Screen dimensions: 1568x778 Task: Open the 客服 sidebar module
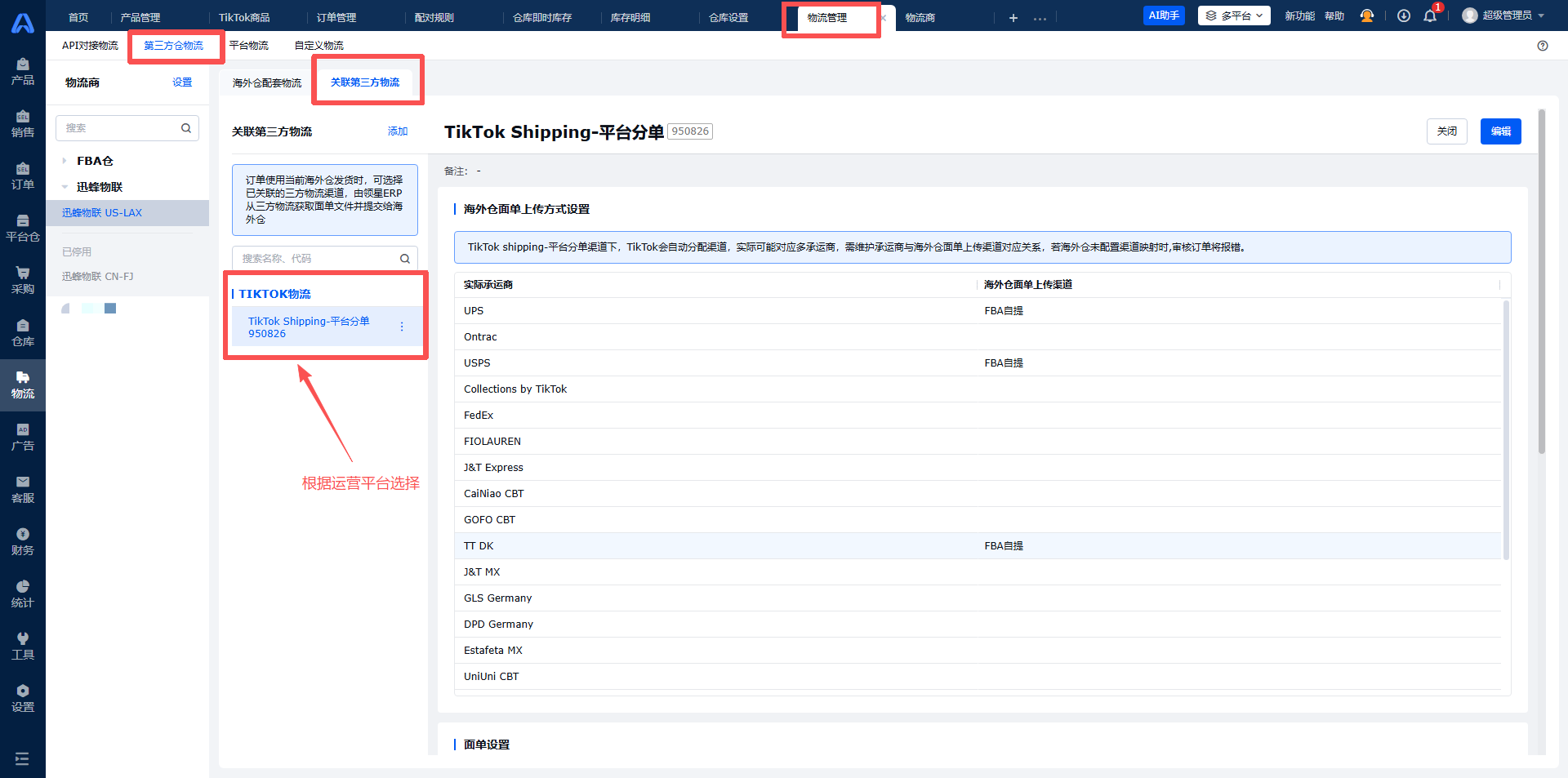(23, 490)
